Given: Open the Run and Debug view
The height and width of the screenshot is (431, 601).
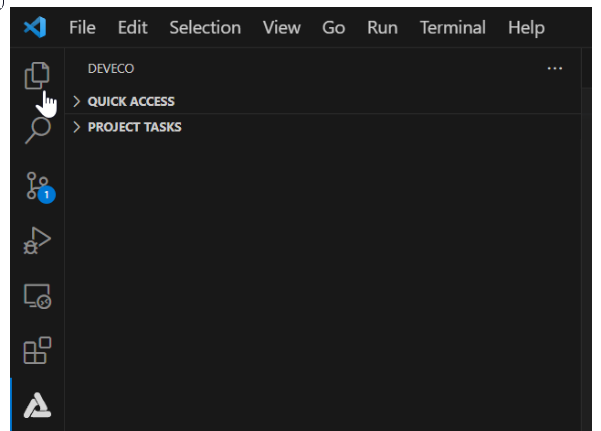Looking at the screenshot, I should [37, 241].
